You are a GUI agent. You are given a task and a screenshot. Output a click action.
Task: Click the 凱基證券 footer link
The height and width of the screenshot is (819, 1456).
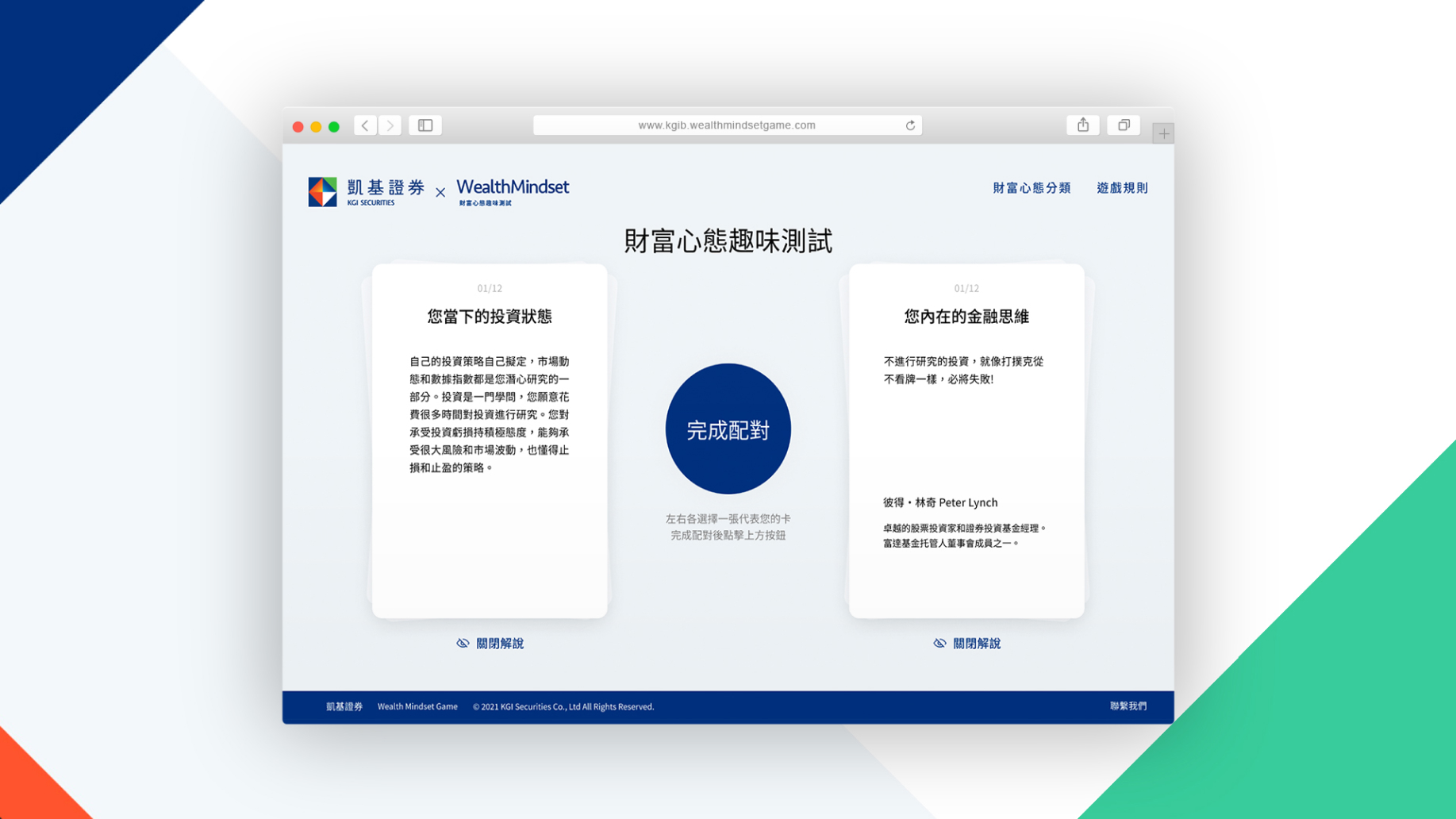(344, 706)
